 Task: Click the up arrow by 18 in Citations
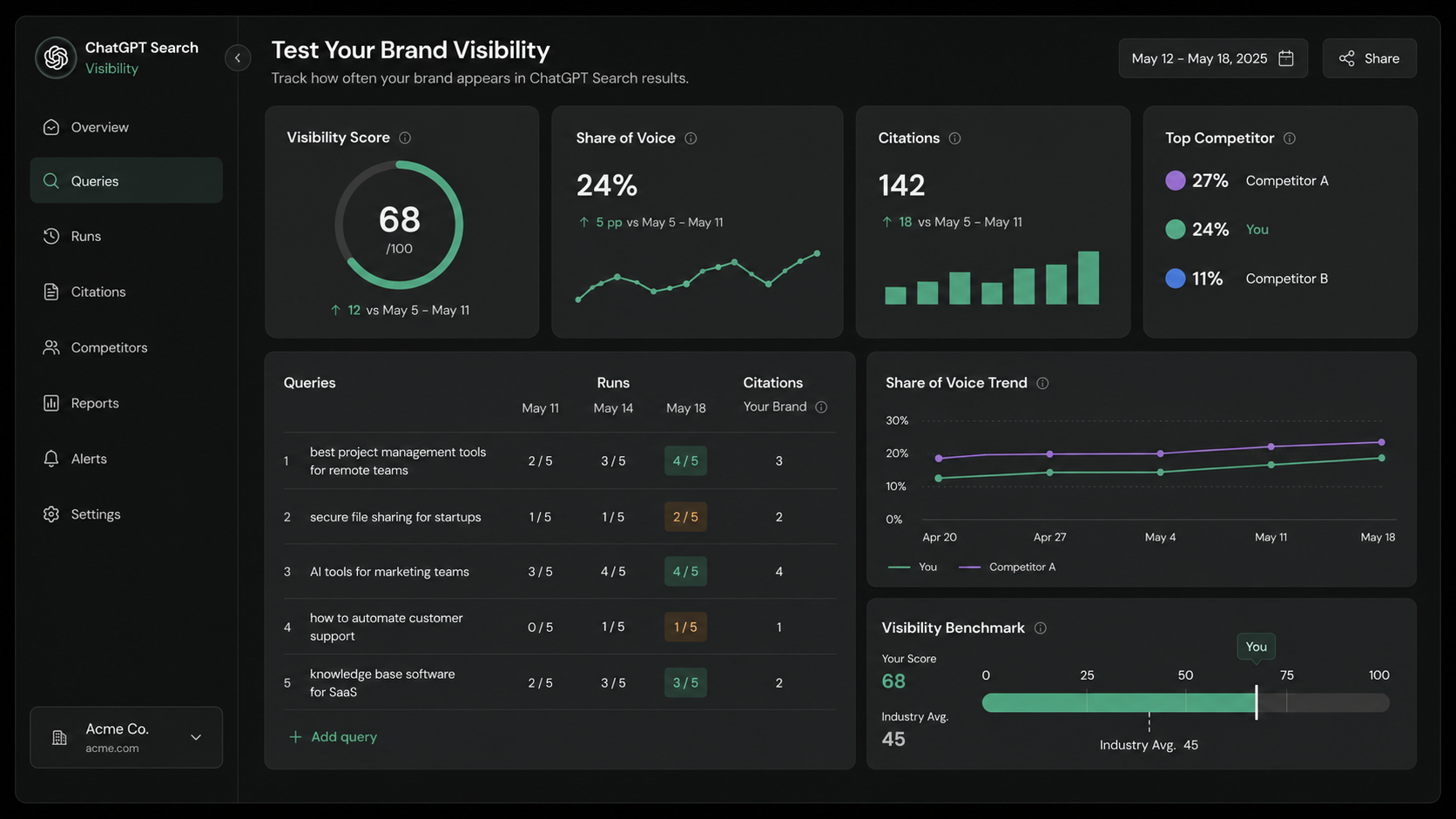click(x=886, y=222)
